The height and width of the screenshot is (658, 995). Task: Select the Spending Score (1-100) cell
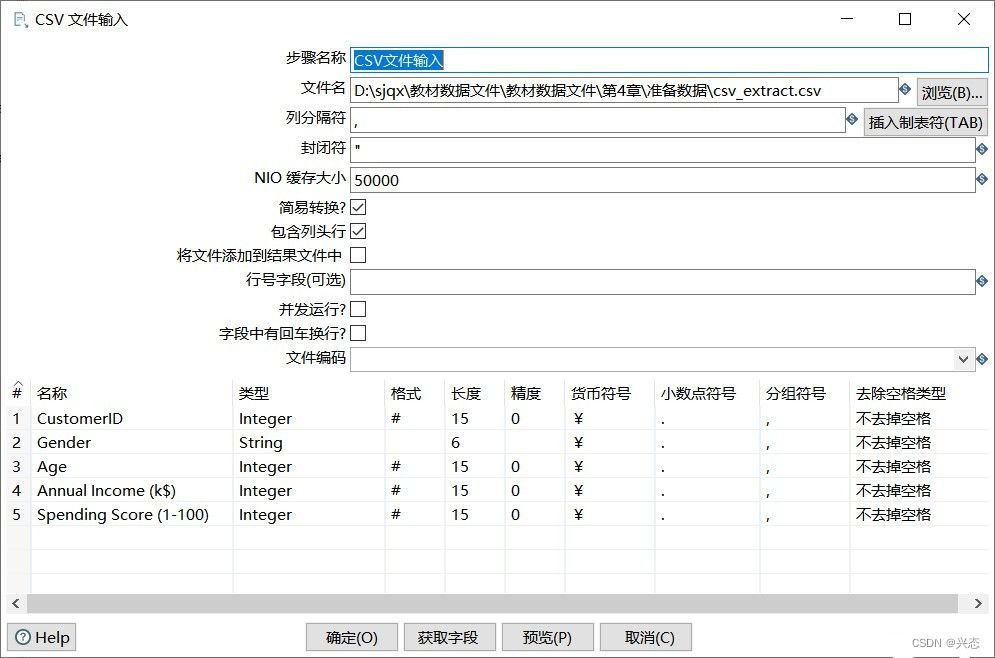[x=131, y=515]
